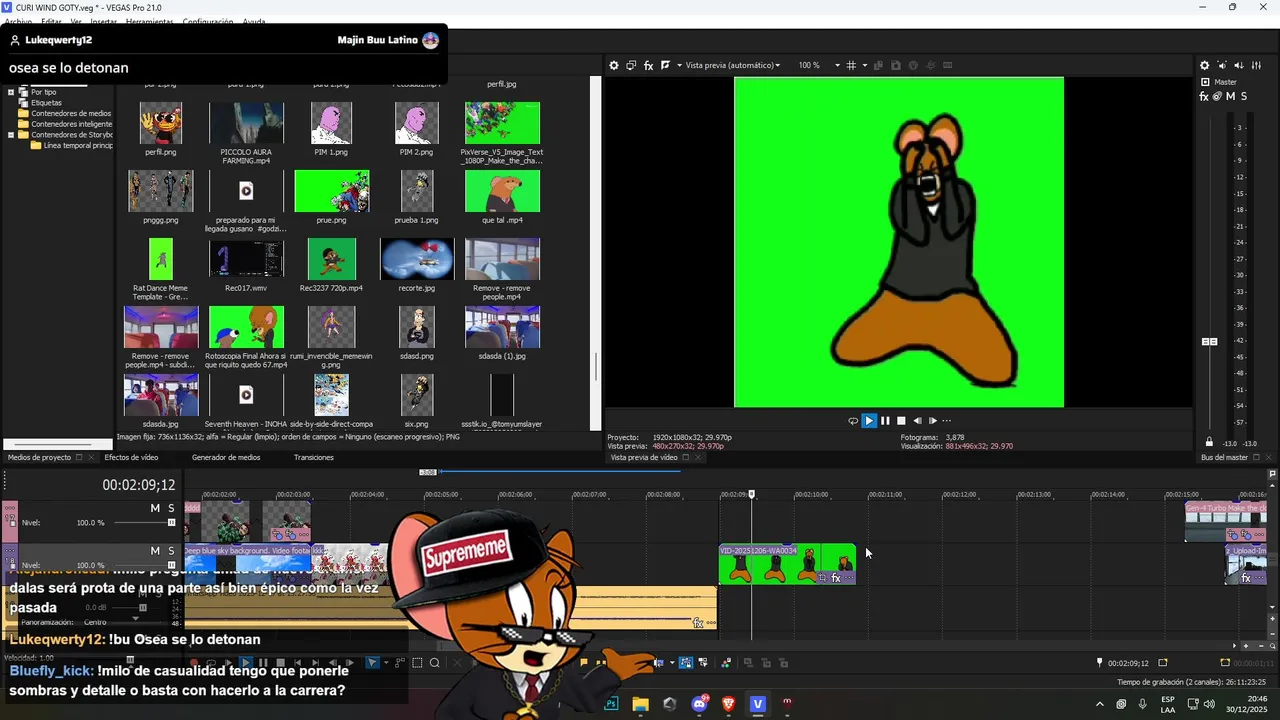Select Contenedores de medios folder
1280x720 pixels.
tap(71, 114)
